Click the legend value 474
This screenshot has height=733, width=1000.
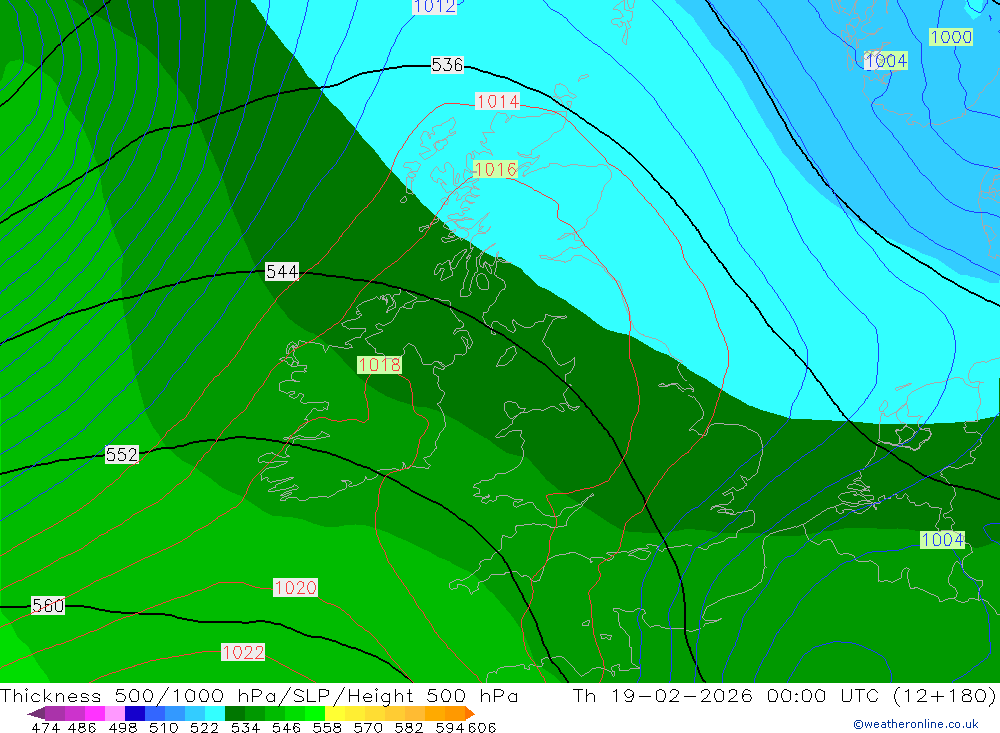click(x=45, y=727)
